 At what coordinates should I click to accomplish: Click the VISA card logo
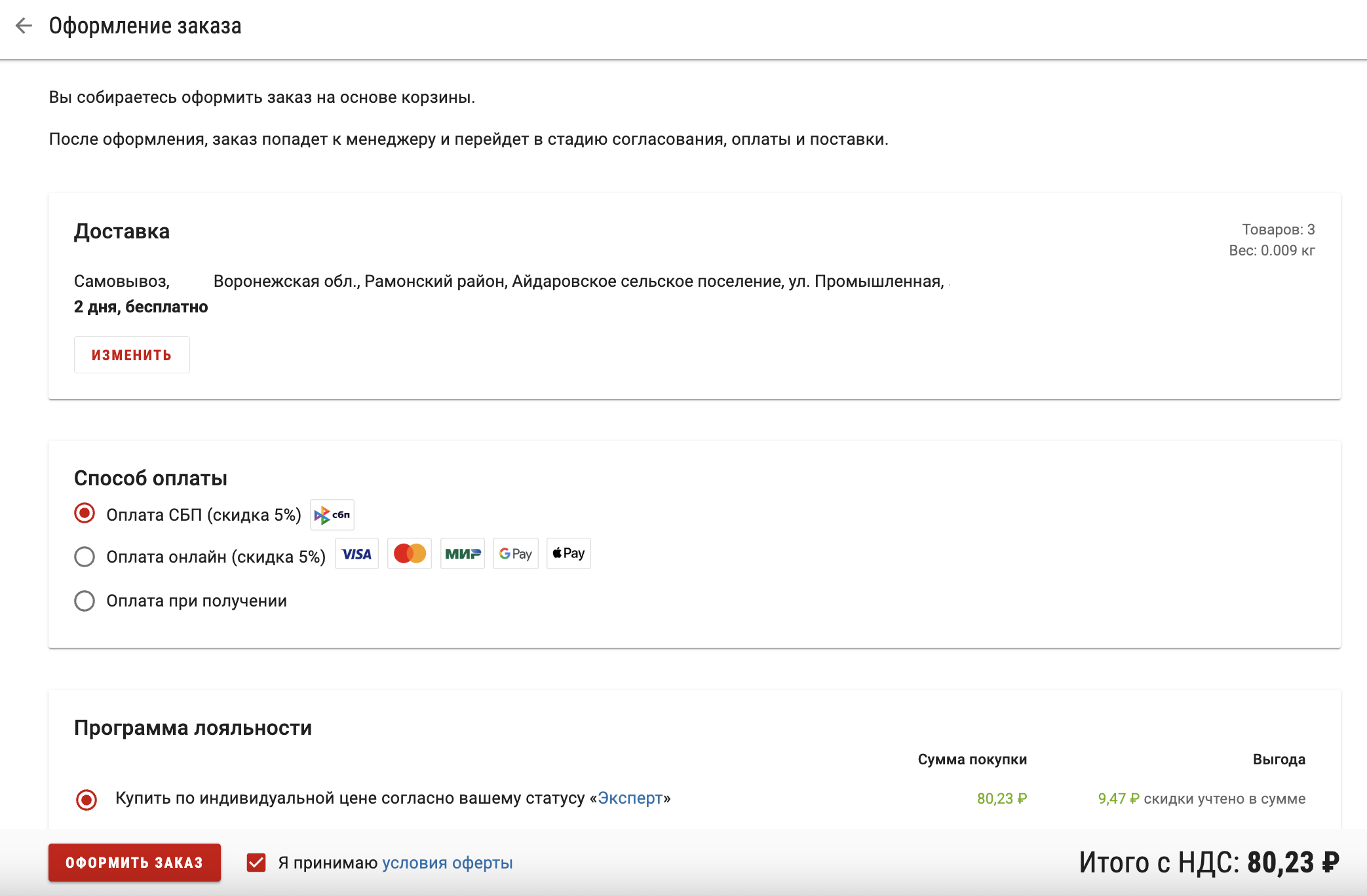click(356, 554)
